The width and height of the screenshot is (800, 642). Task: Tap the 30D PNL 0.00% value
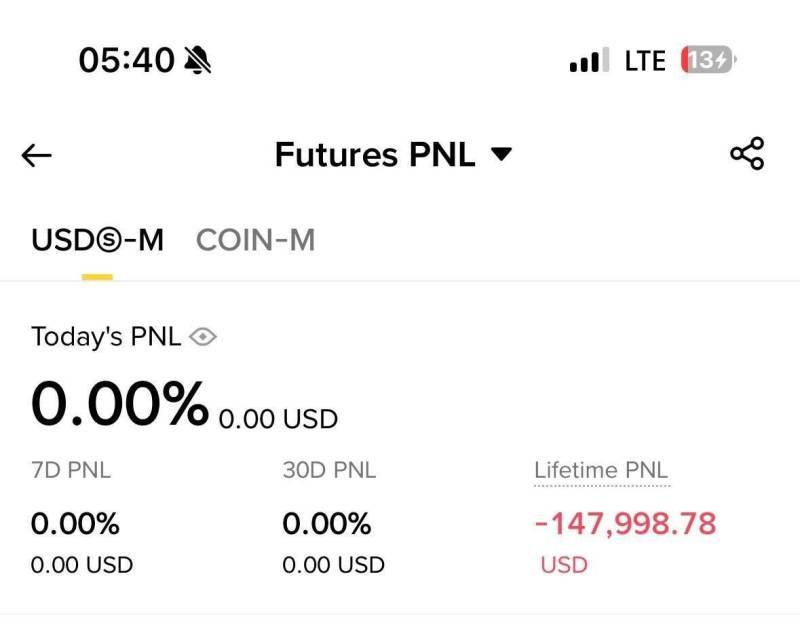pos(327,524)
